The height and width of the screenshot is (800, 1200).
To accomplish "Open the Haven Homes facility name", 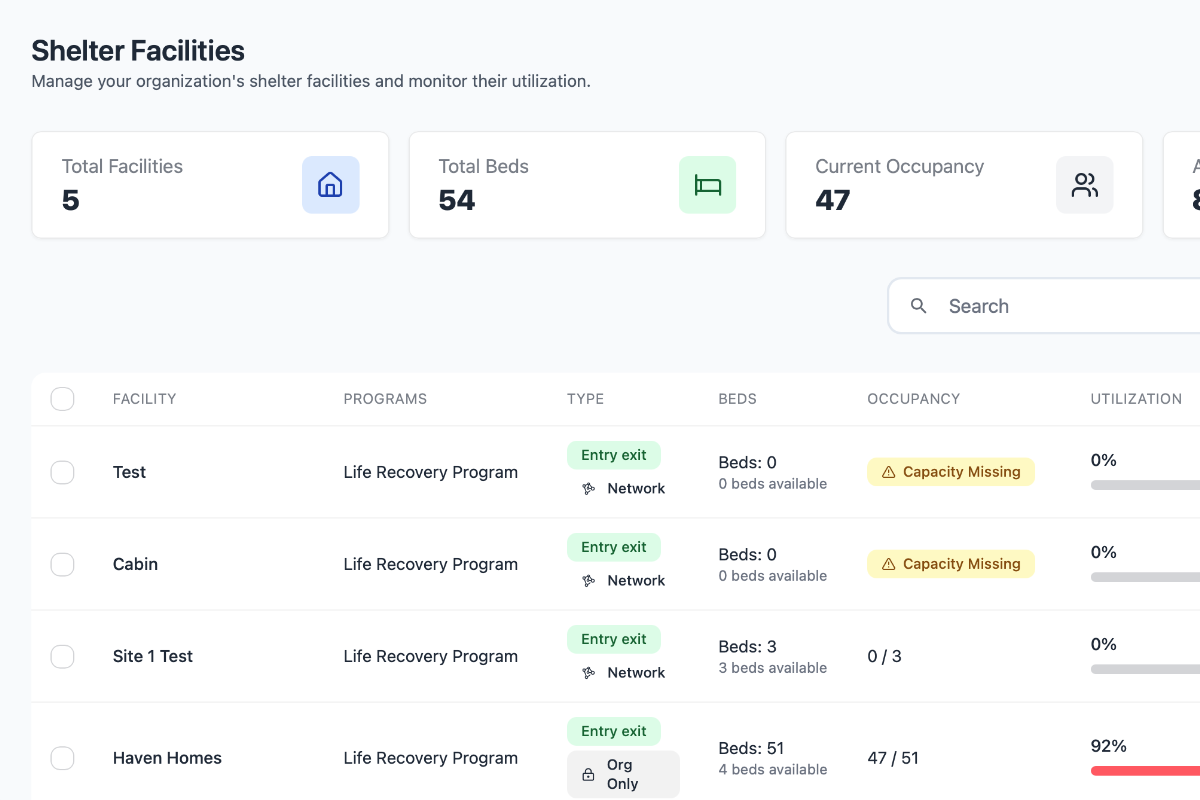I will pos(167,758).
